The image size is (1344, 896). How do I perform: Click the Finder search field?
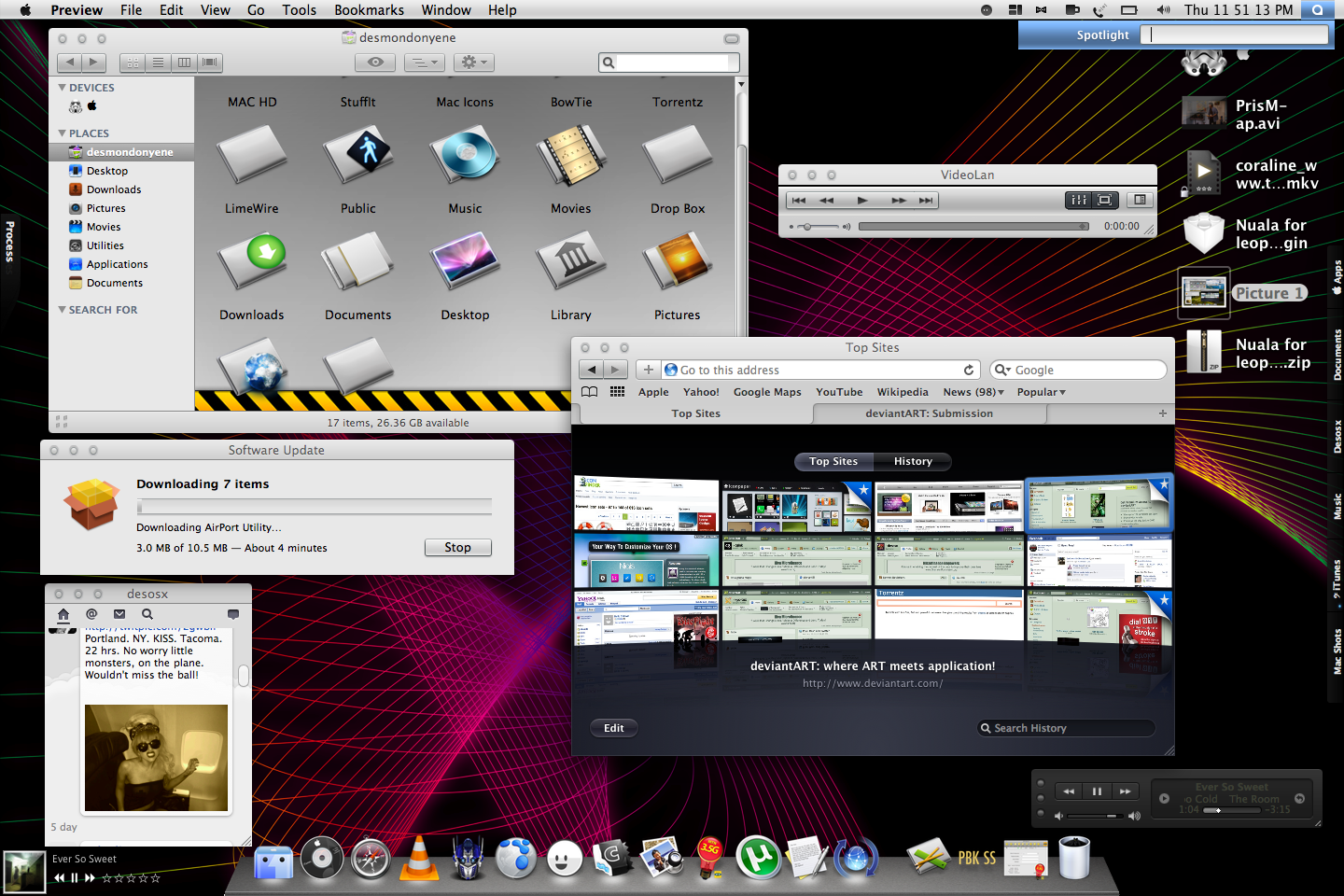pos(669,63)
